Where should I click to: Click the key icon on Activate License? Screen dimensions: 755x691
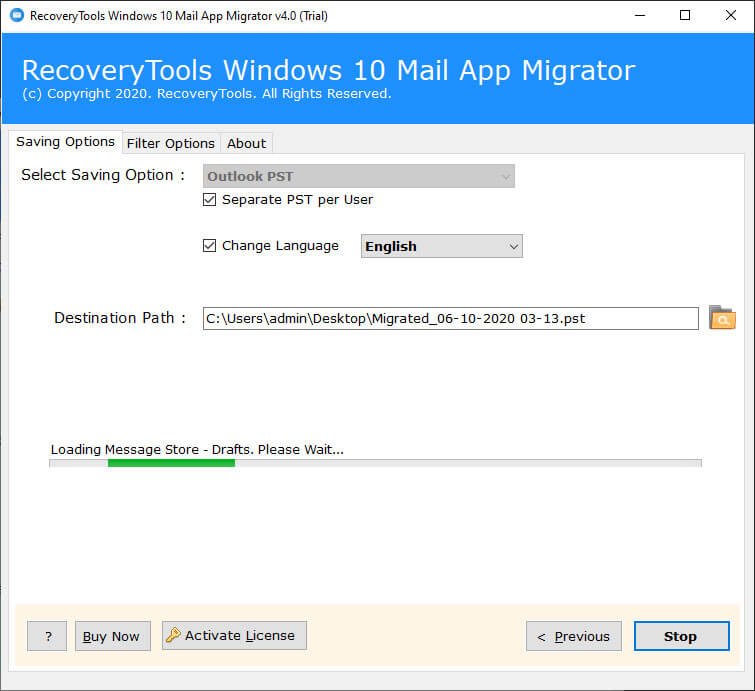coord(173,635)
